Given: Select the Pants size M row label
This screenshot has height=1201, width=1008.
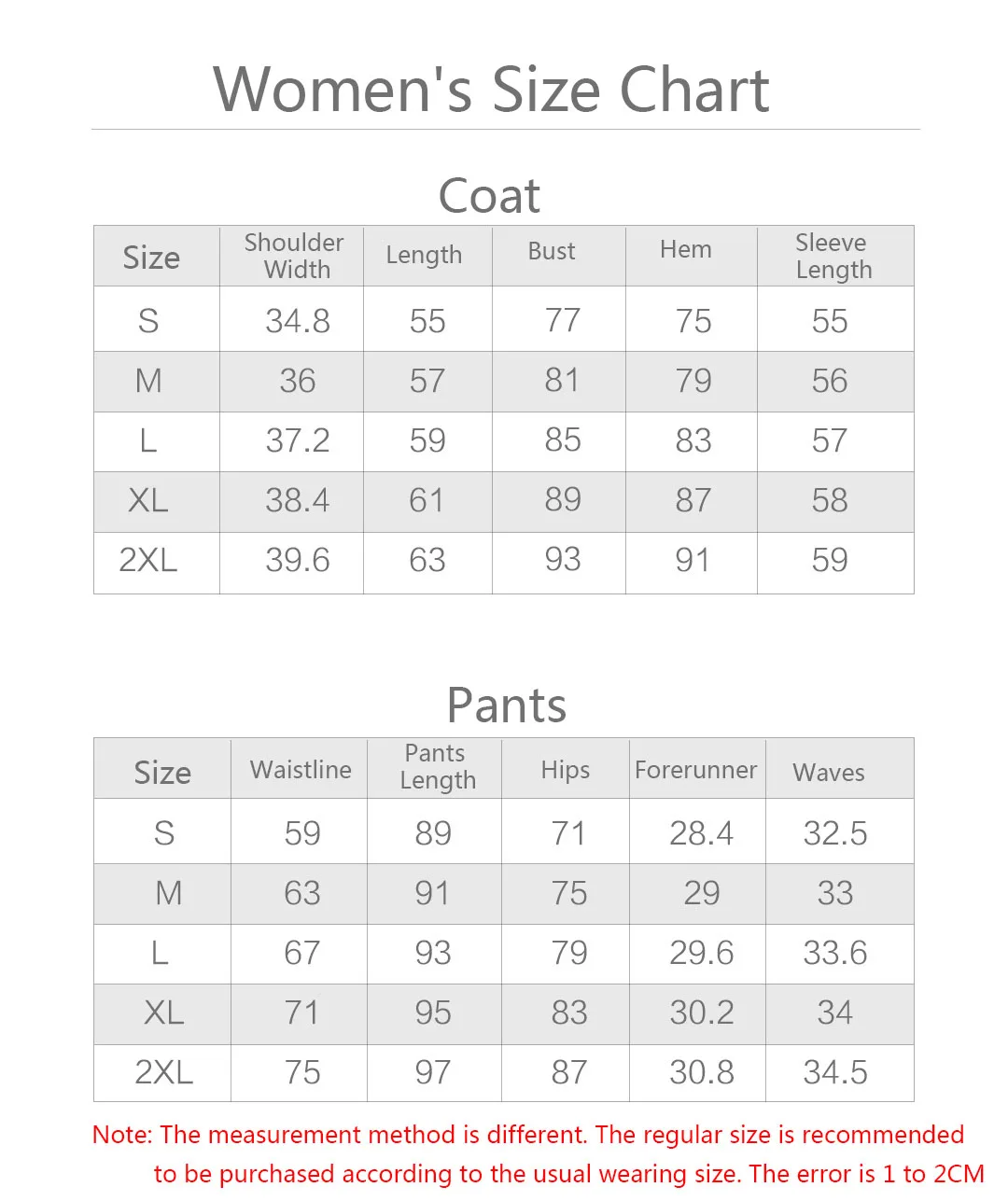Looking at the screenshot, I should (x=168, y=893).
